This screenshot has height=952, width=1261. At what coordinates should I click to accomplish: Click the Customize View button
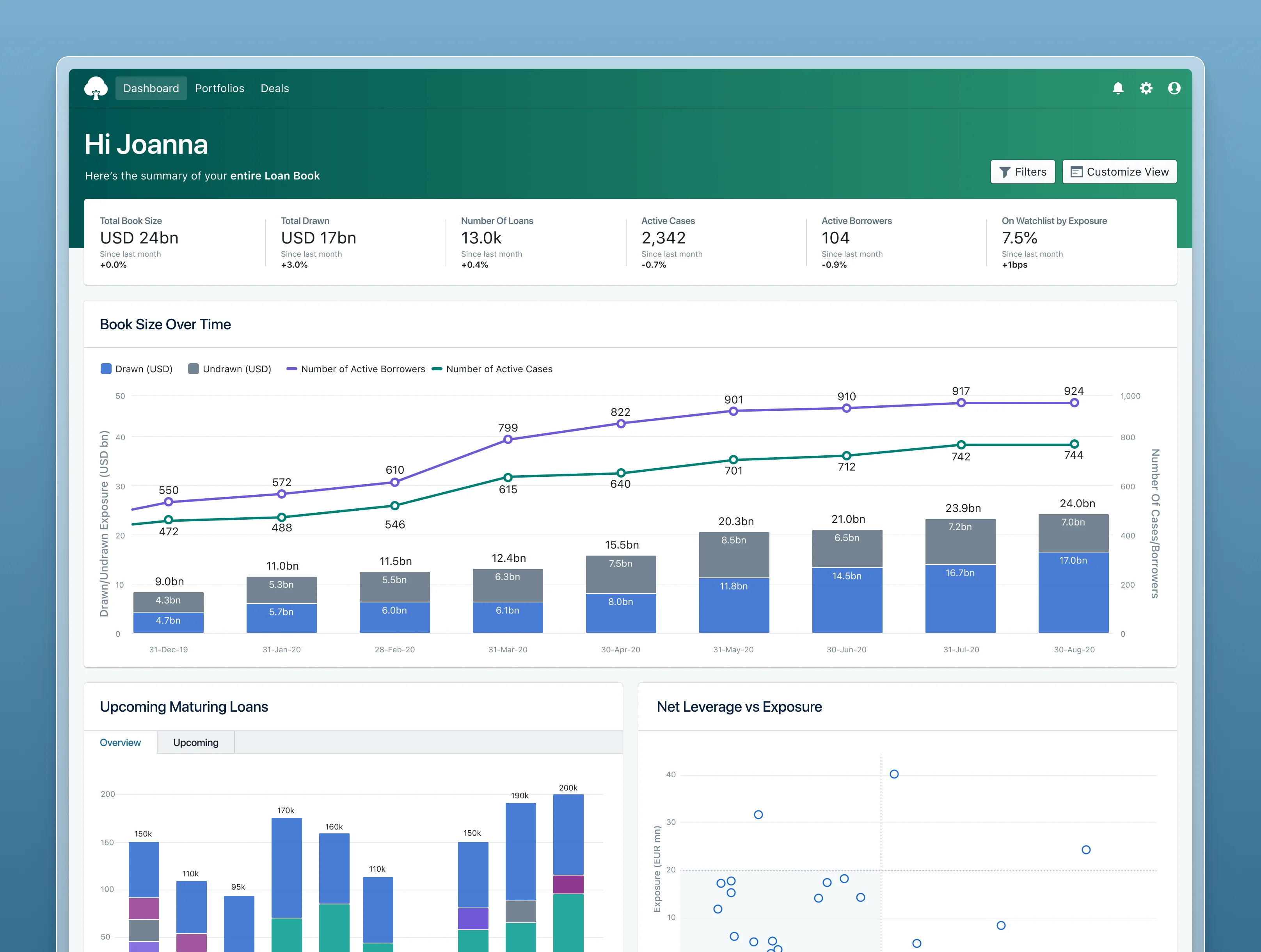(x=1119, y=172)
